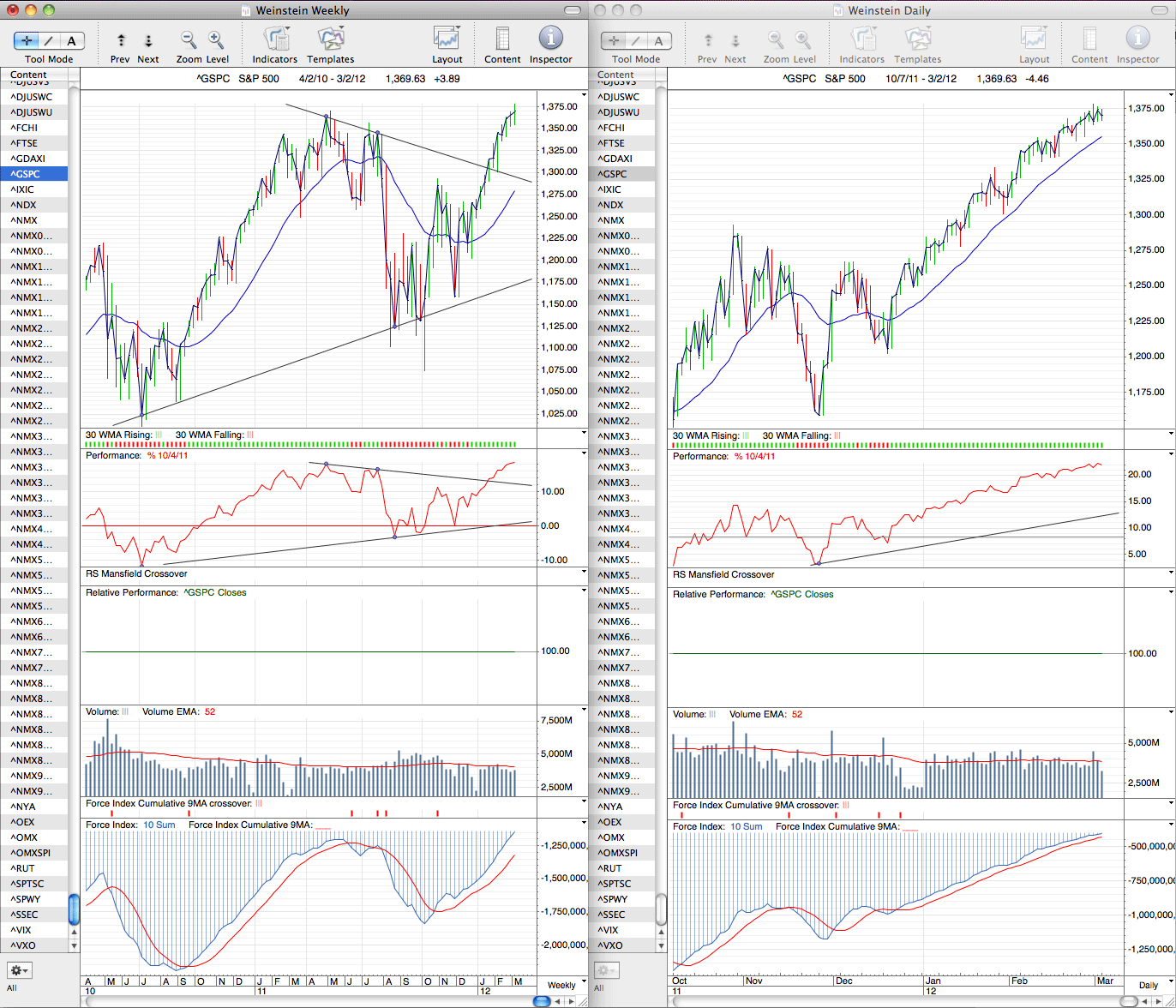Screen dimensions: 1176x1008
Task: Open the Daily periodicity dropdown
Action: click(1149, 985)
